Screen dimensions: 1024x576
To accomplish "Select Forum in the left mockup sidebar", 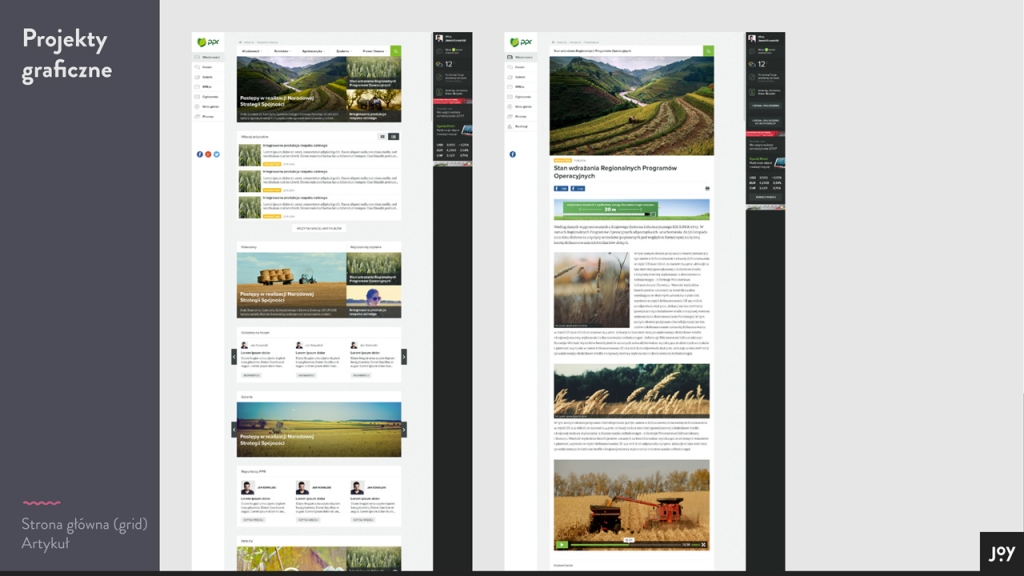I will [207, 67].
